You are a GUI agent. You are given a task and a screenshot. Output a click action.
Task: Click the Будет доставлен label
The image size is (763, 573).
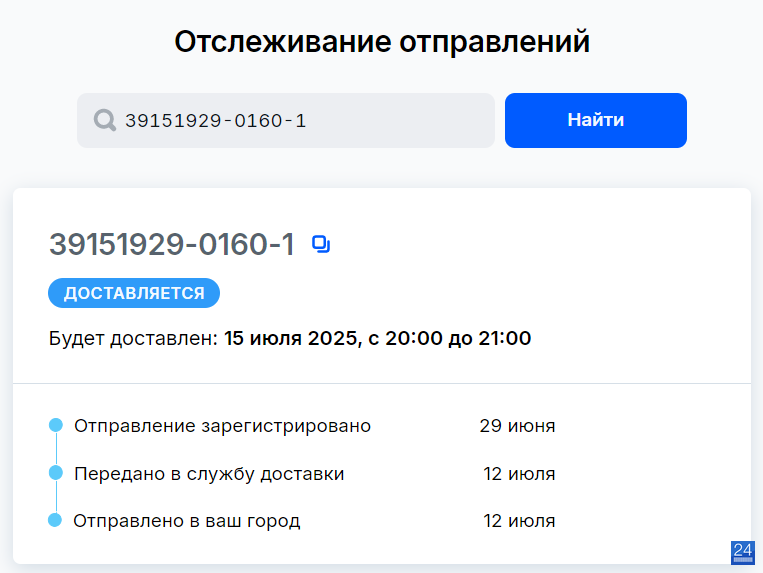click(x=133, y=339)
